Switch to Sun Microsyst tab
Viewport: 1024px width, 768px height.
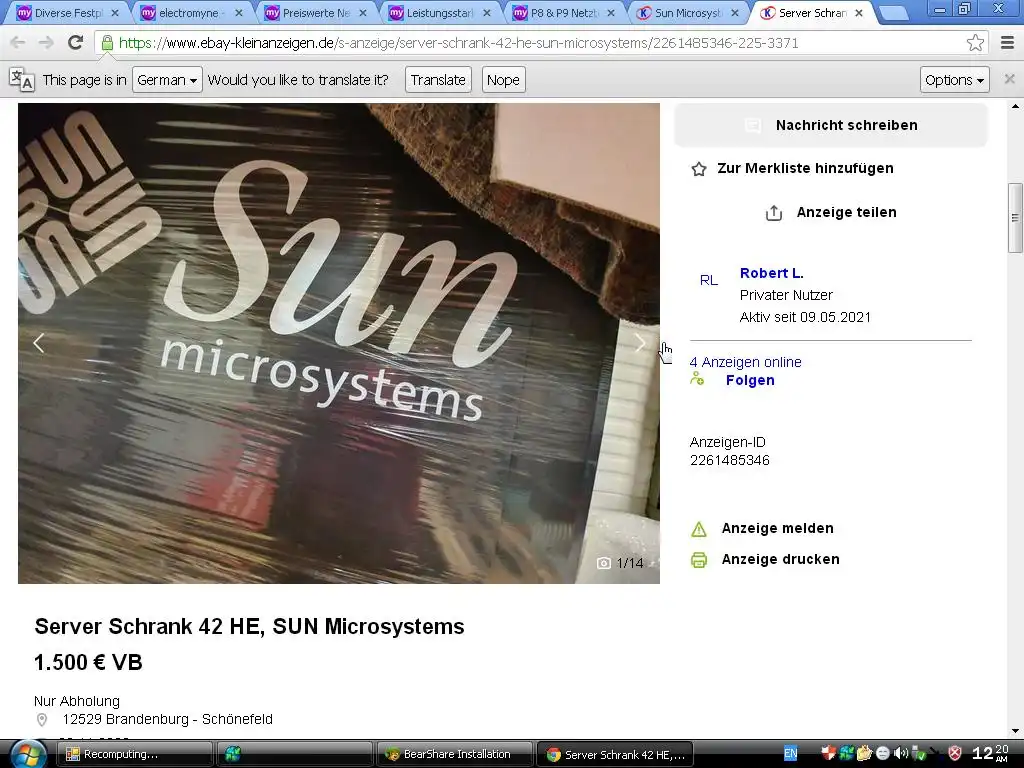tap(688, 12)
